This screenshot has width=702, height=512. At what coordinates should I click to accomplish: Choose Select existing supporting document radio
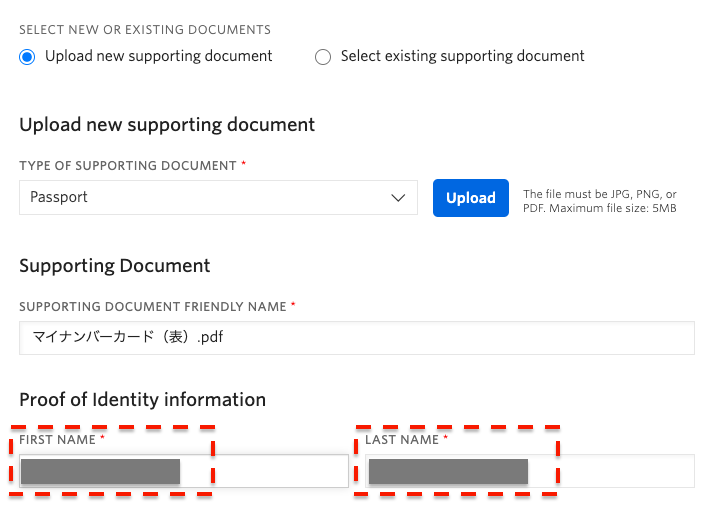(x=323, y=57)
